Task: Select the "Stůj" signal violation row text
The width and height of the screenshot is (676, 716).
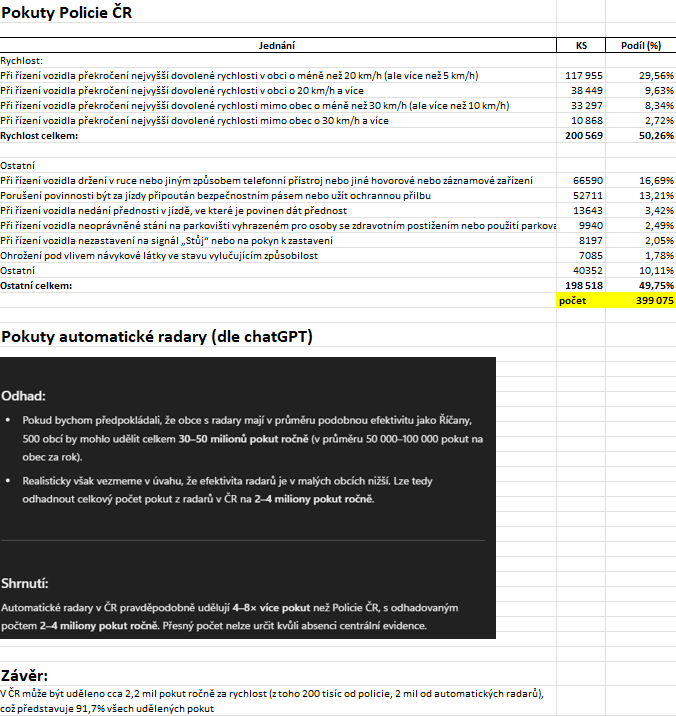Action: tap(167, 241)
